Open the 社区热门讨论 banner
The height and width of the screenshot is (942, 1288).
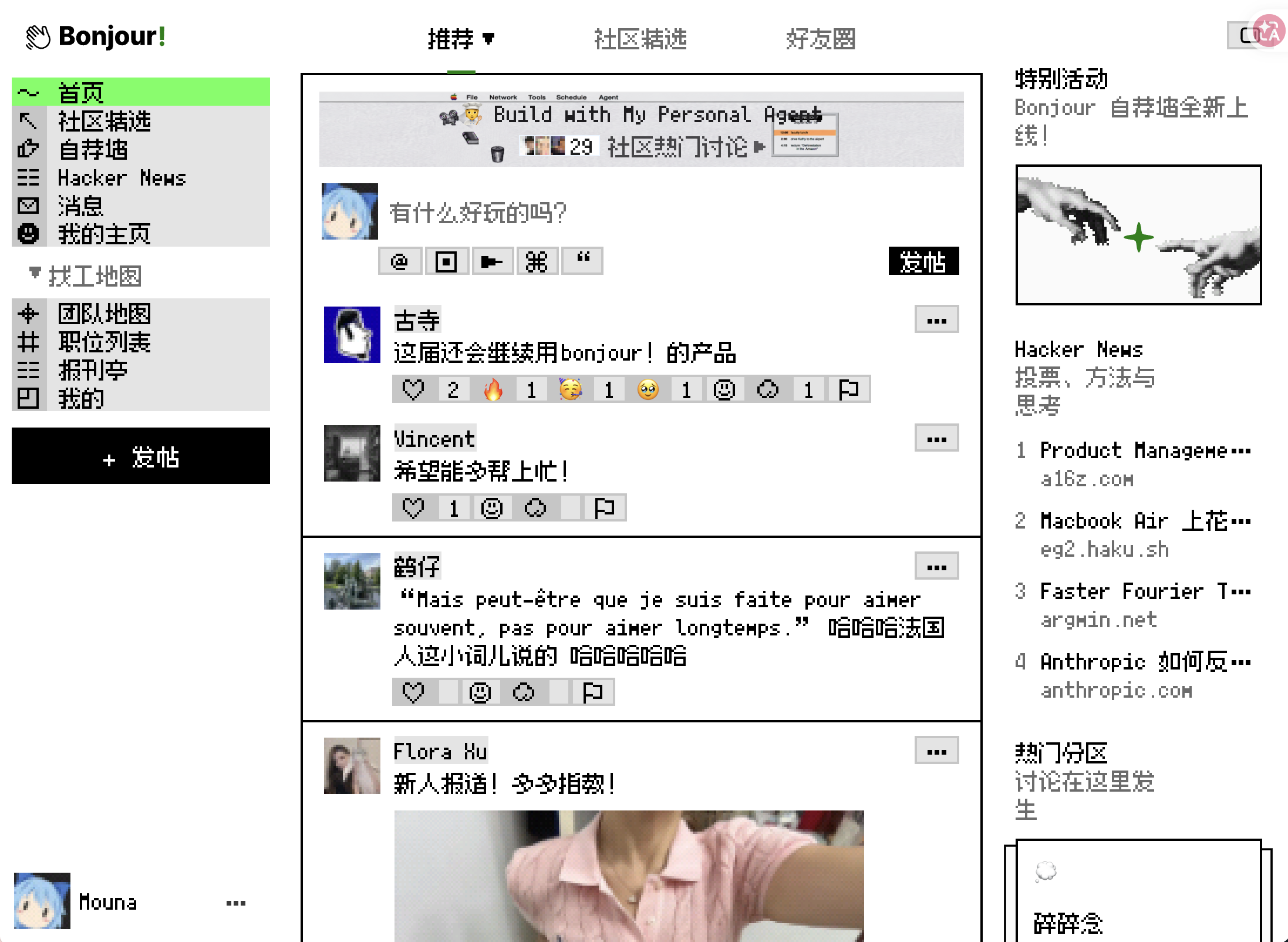(642, 129)
